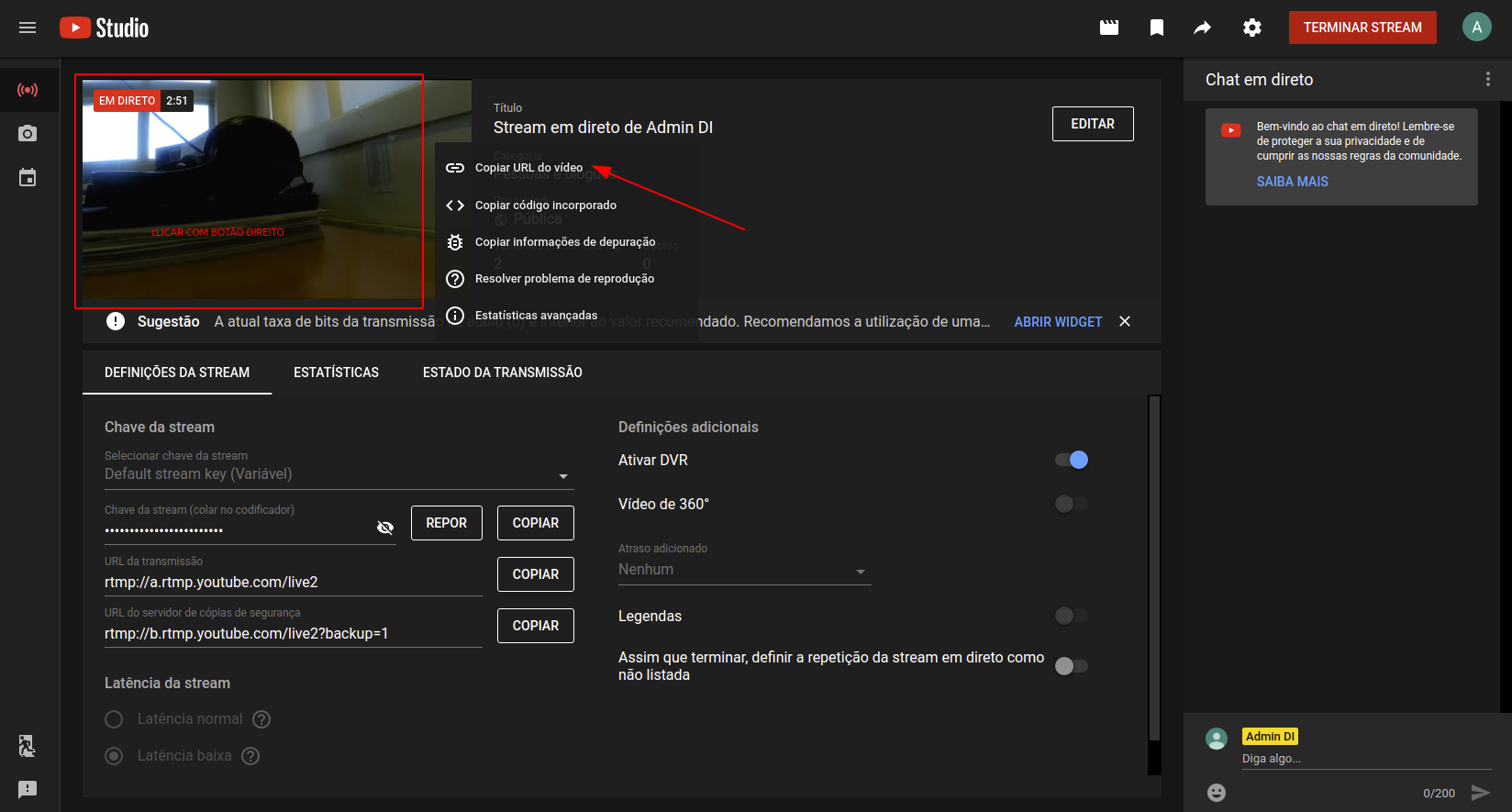1512x812 pixels.
Task: Click the share arrow icon
Action: coord(1203,28)
